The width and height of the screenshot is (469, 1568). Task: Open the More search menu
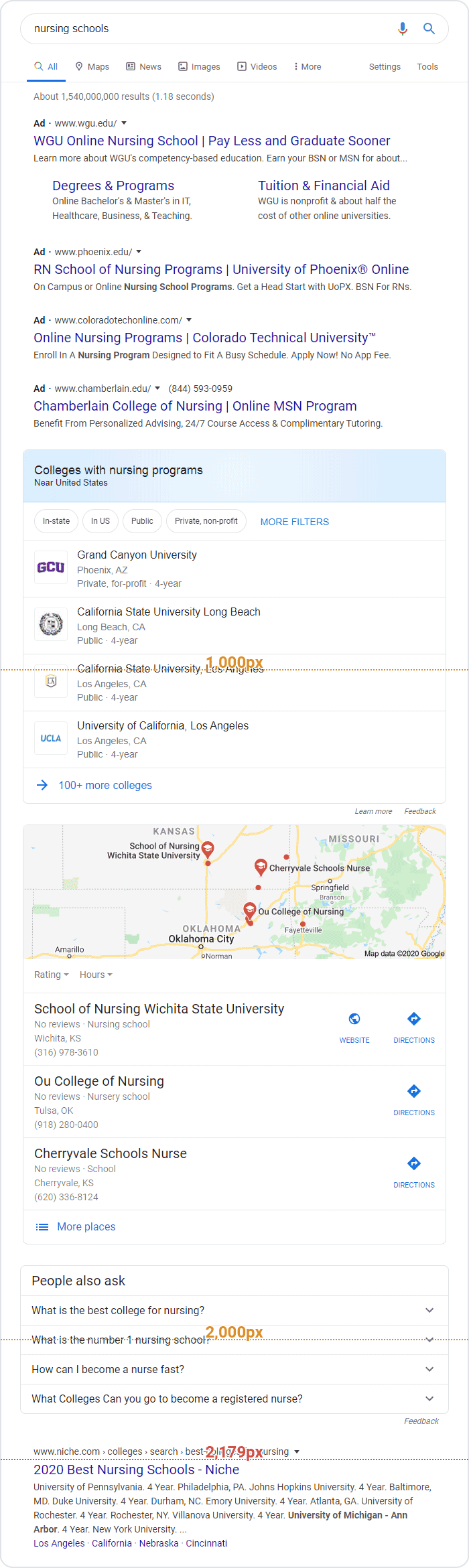pyautogui.click(x=308, y=67)
